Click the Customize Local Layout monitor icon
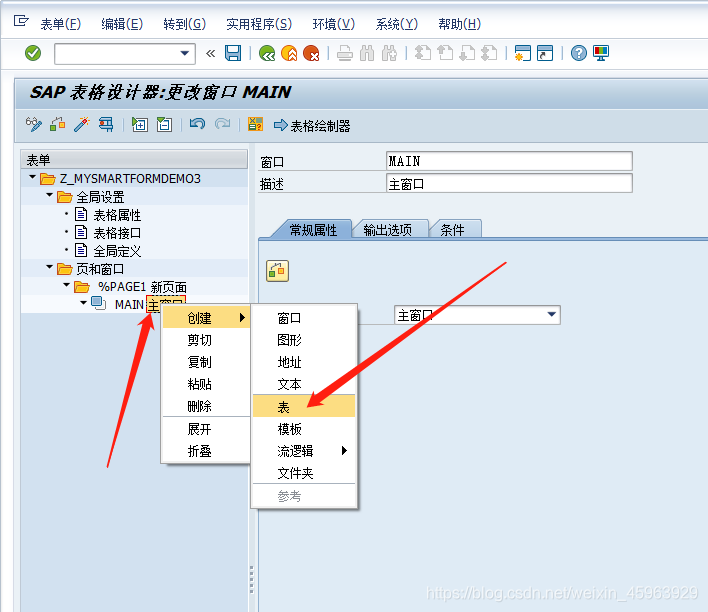The image size is (708, 612). coord(601,53)
